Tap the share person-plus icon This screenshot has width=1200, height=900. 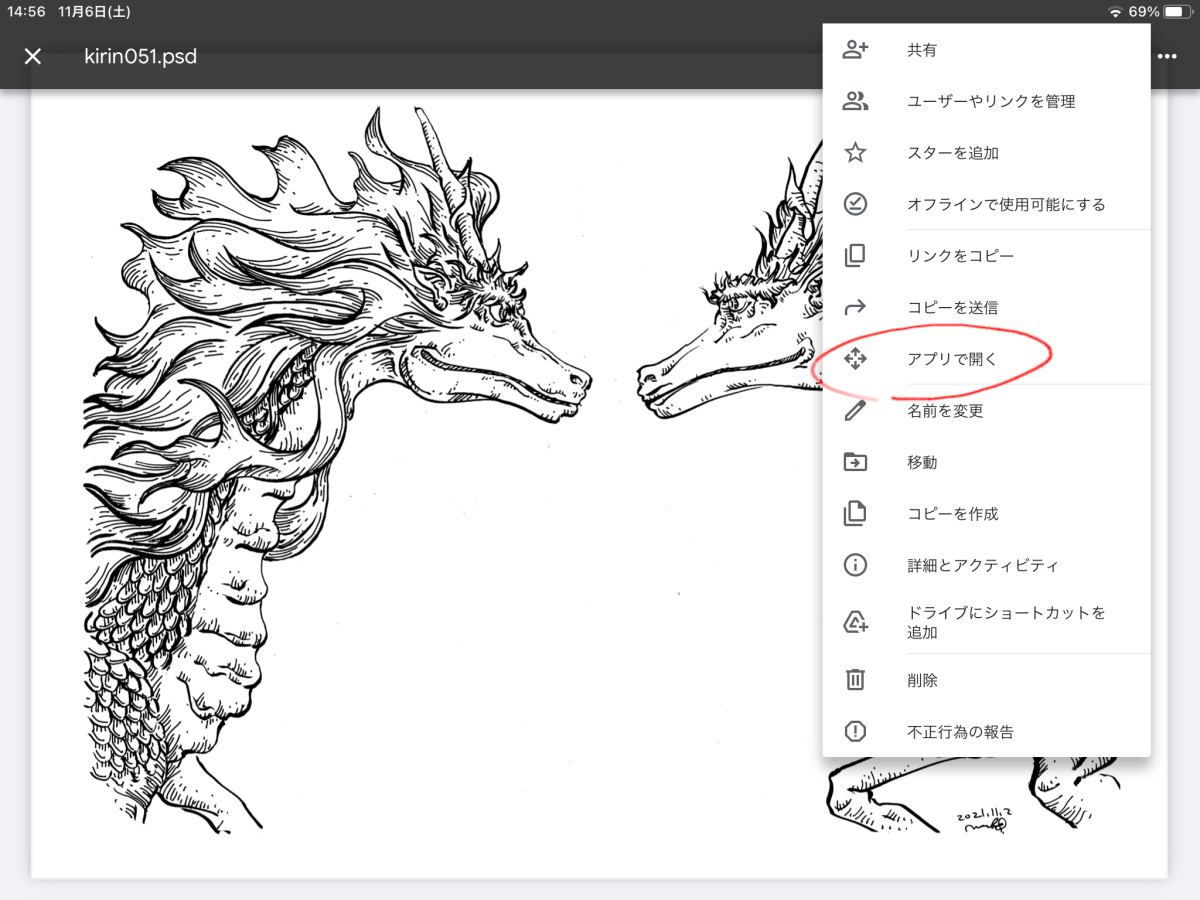[855, 50]
